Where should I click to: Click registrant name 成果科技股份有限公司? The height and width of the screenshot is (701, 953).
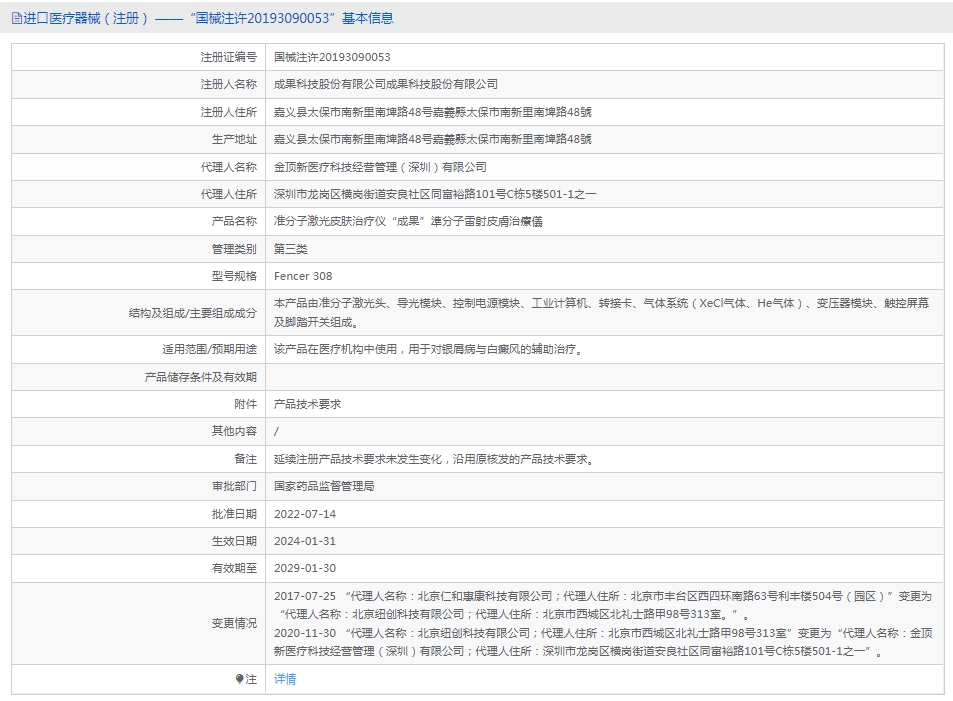[x=385, y=85]
